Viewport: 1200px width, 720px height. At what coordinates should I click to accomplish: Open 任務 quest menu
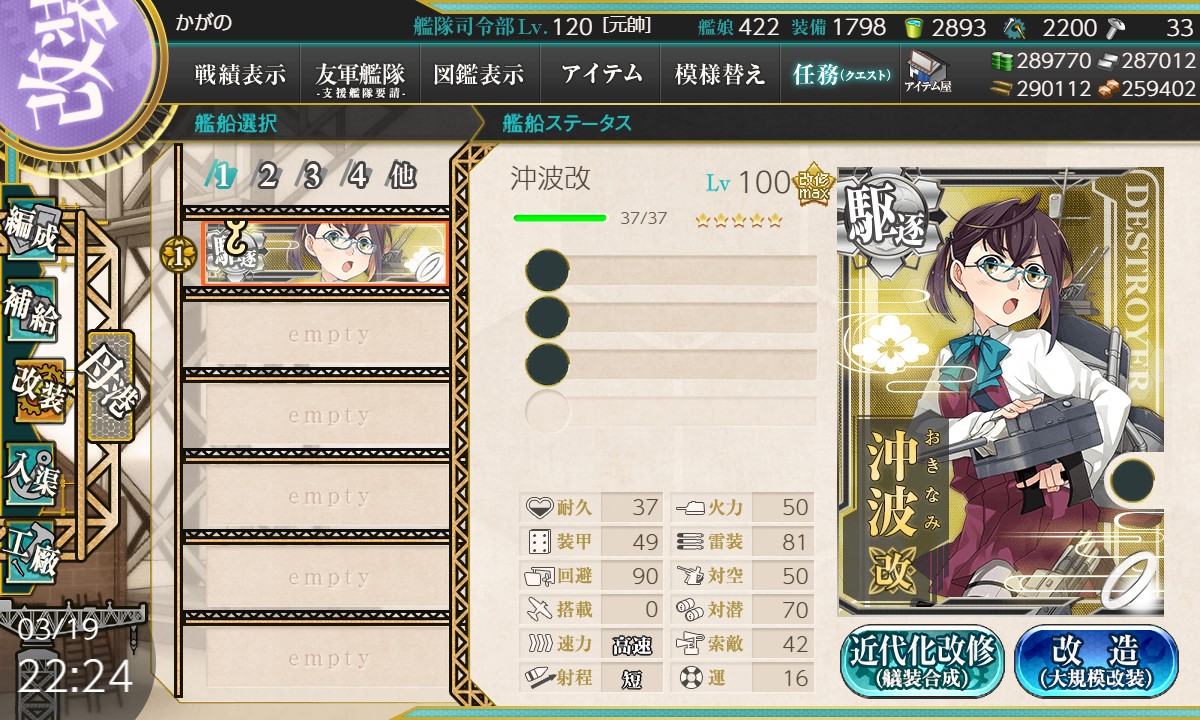pyautogui.click(x=840, y=74)
